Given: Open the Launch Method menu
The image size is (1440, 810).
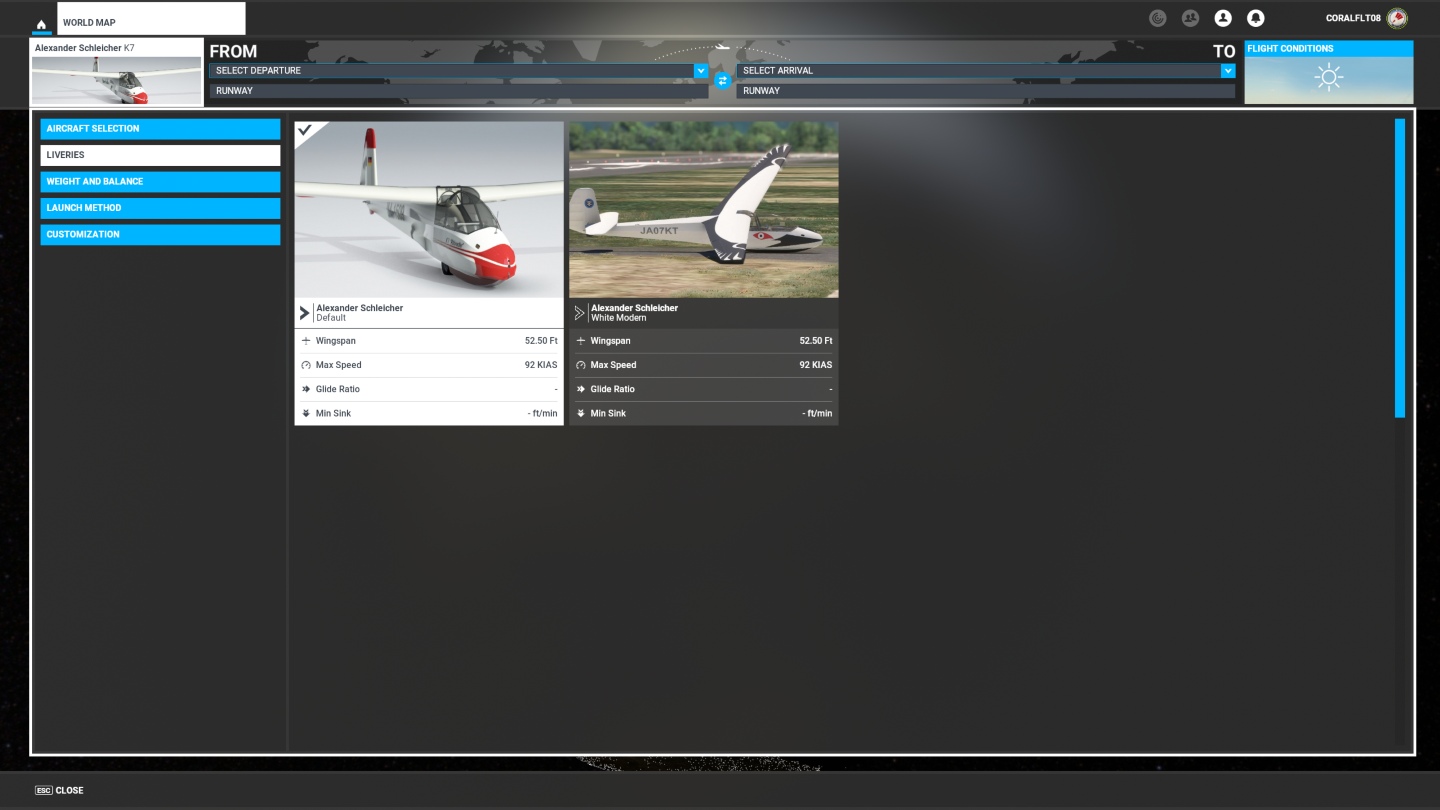Looking at the screenshot, I should pos(160,208).
